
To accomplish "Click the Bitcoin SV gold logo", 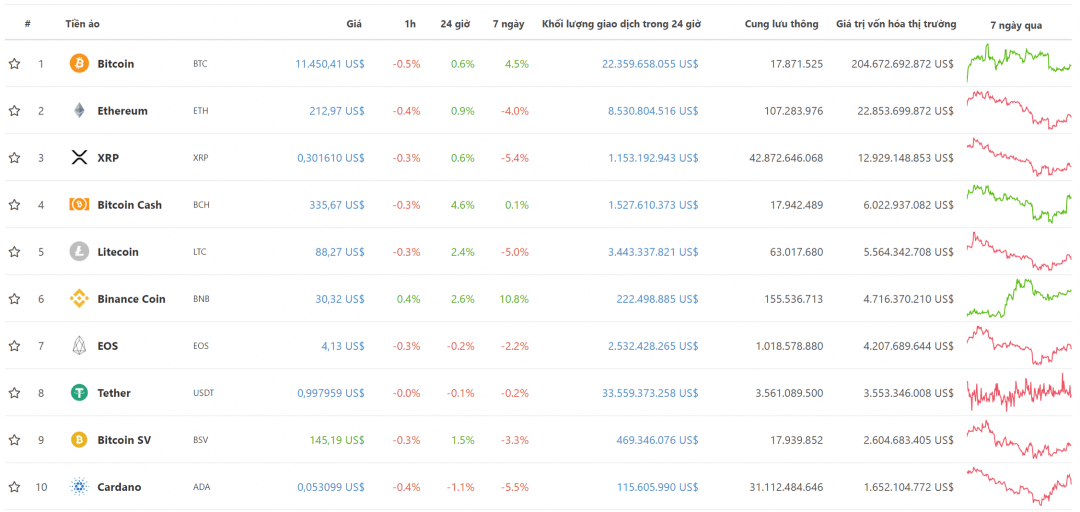I will (79, 440).
